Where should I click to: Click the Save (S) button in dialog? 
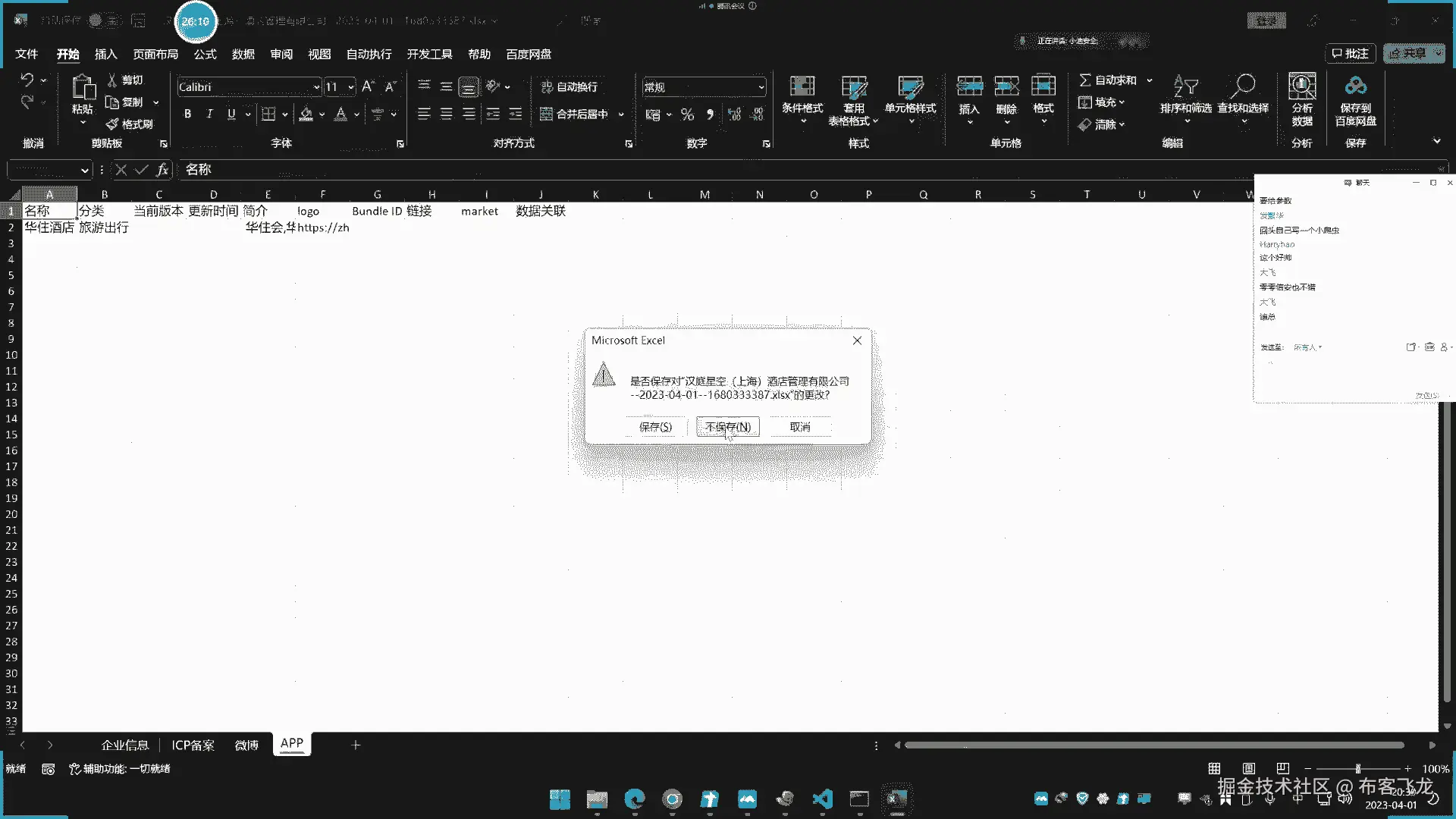pyautogui.click(x=655, y=427)
